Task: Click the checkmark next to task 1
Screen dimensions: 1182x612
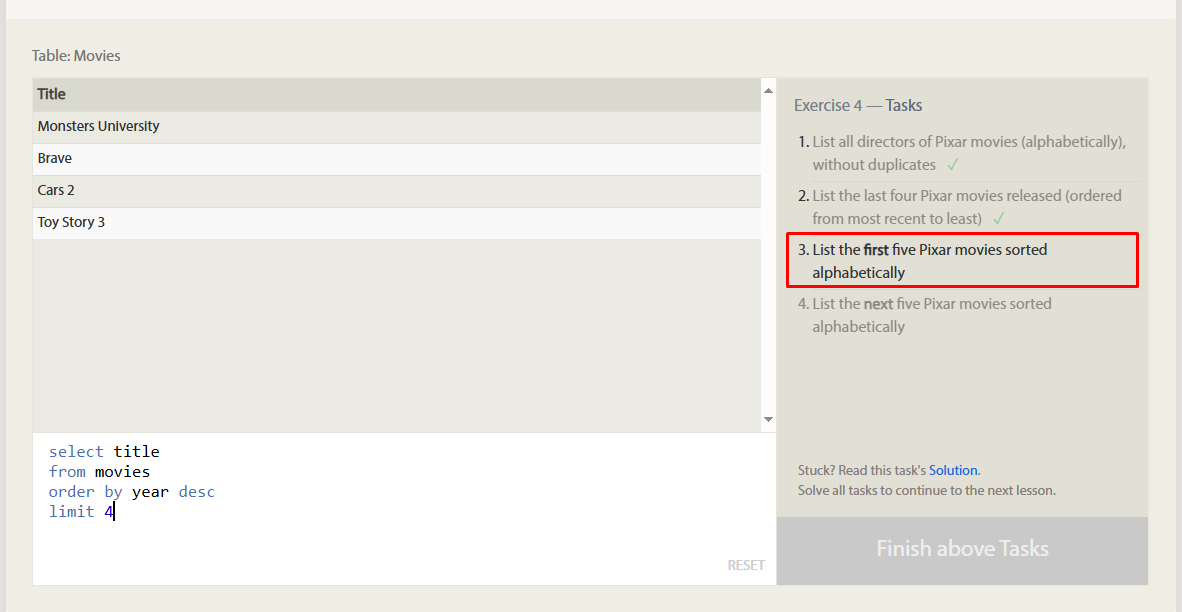Action: click(953, 164)
